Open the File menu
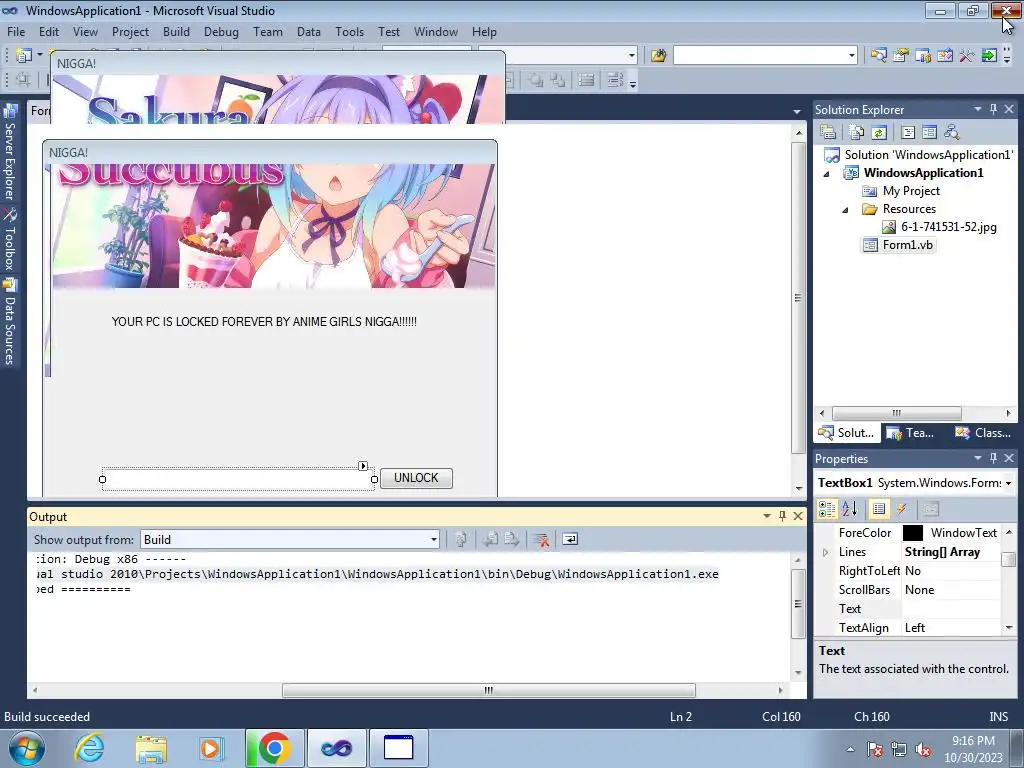This screenshot has width=1024, height=768. click(16, 31)
